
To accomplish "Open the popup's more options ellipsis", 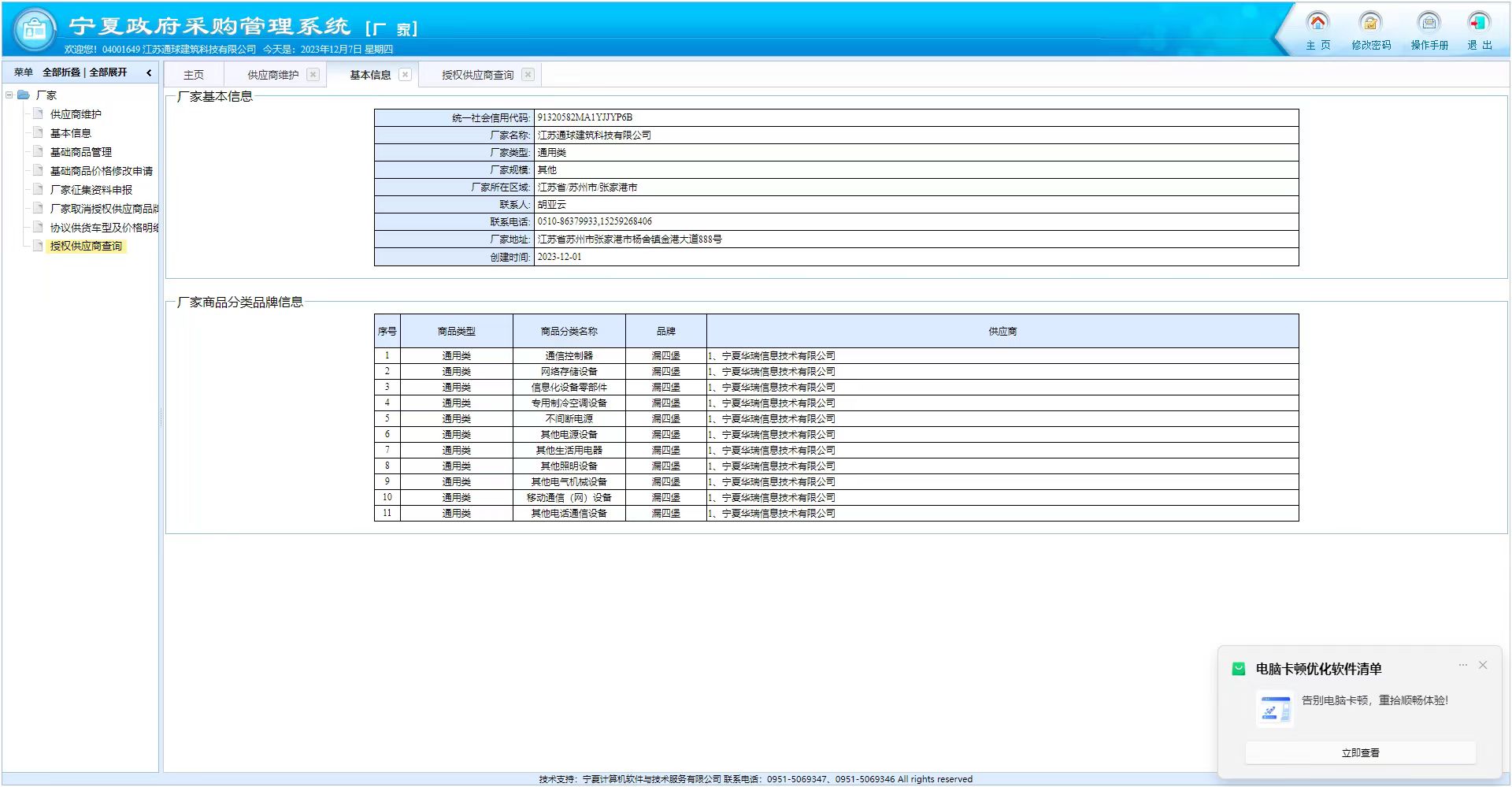I will point(1462,665).
